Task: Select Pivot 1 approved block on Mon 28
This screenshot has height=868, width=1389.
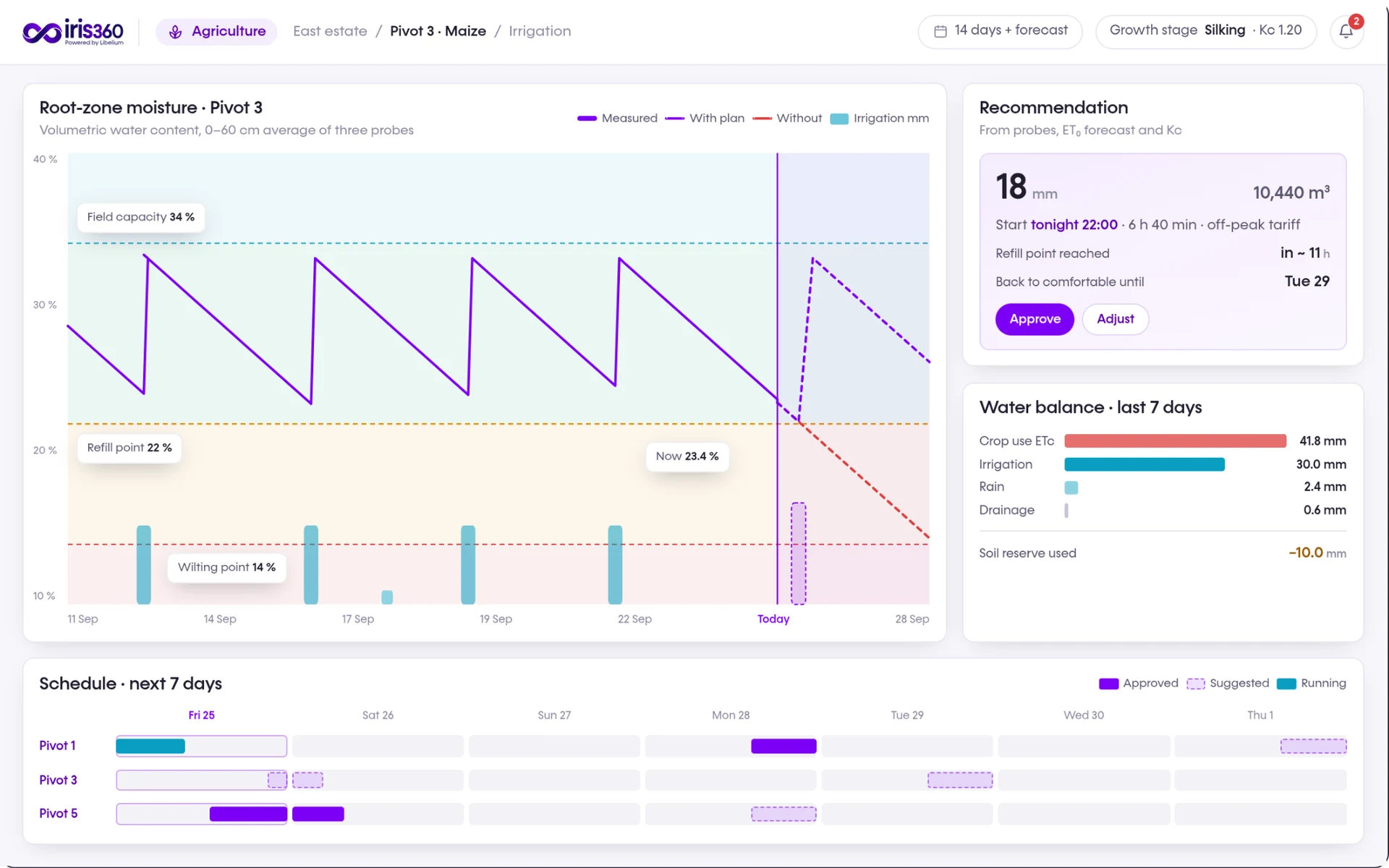Action: tap(783, 746)
